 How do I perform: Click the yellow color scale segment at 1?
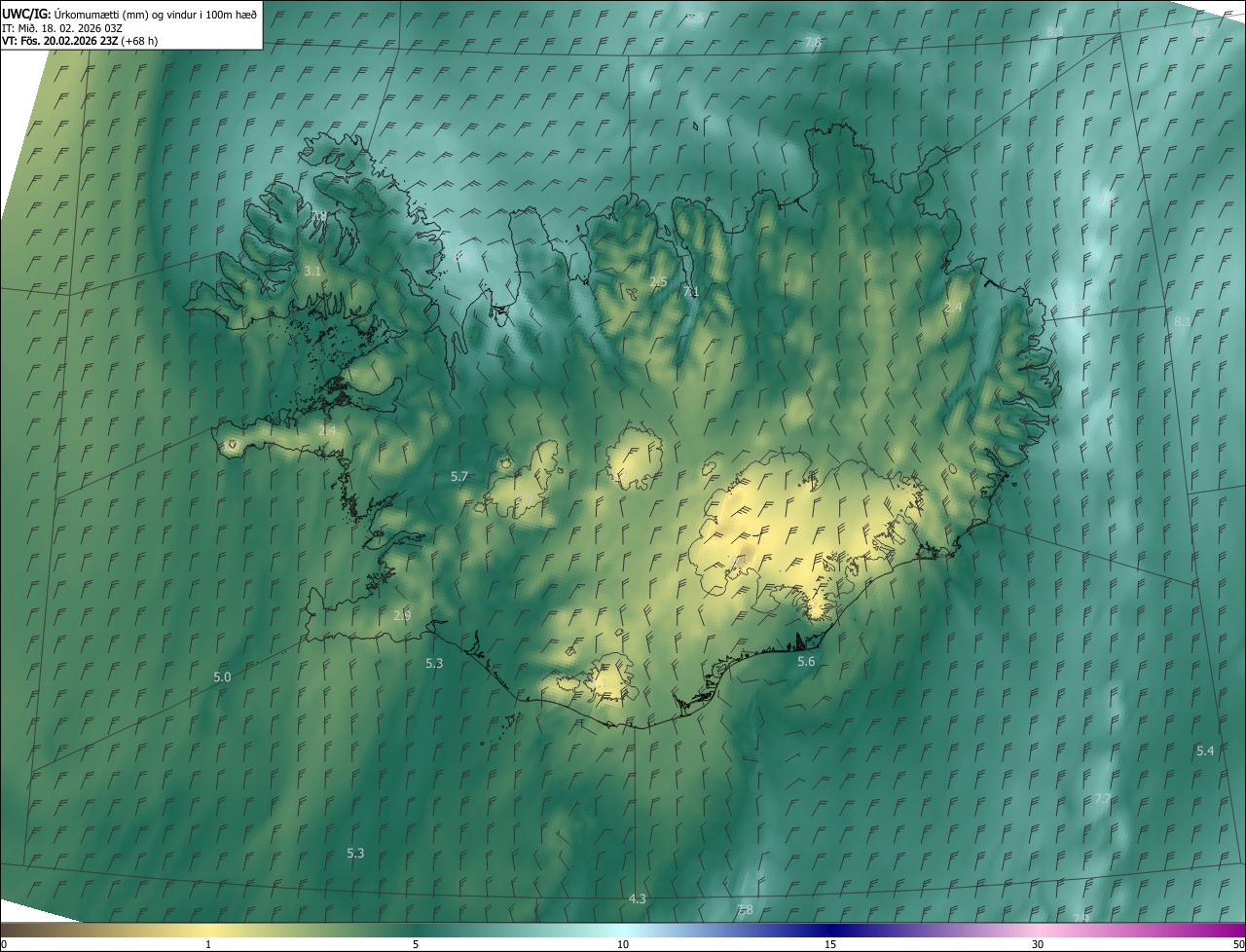[x=208, y=931]
